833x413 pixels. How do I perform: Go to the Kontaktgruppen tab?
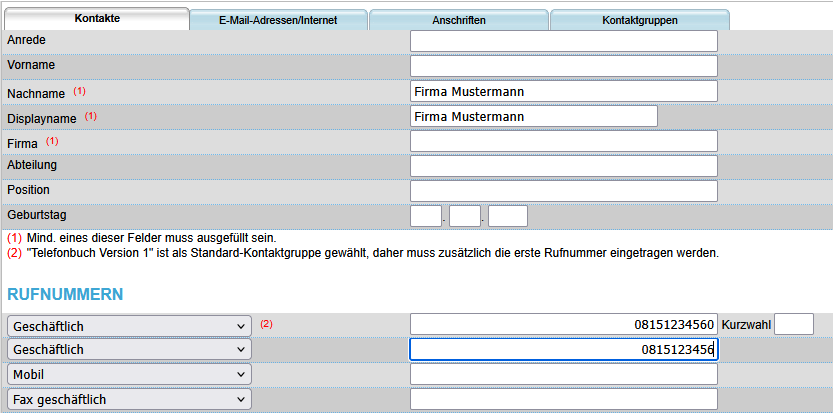[x=639, y=20]
